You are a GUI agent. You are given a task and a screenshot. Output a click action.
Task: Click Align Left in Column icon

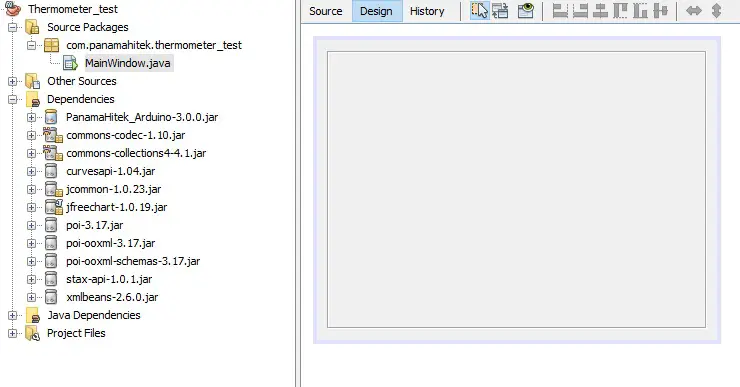[x=560, y=10]
